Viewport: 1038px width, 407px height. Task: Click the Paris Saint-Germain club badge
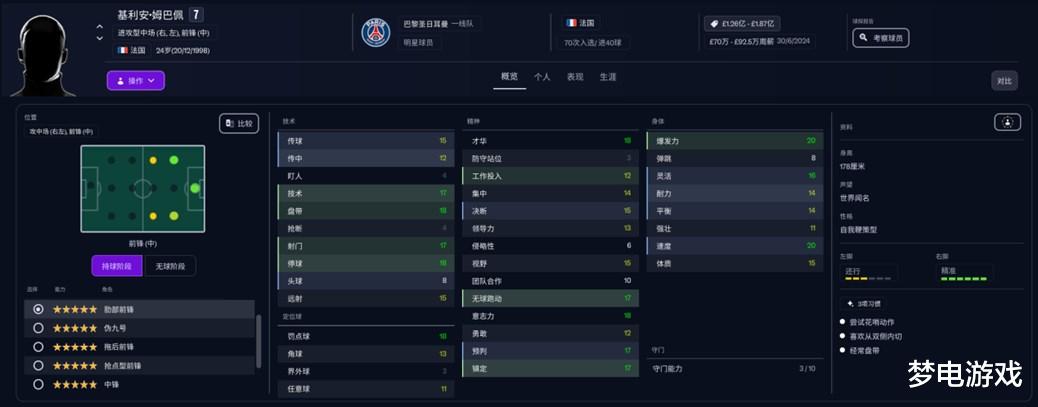(x=376, y=32)
